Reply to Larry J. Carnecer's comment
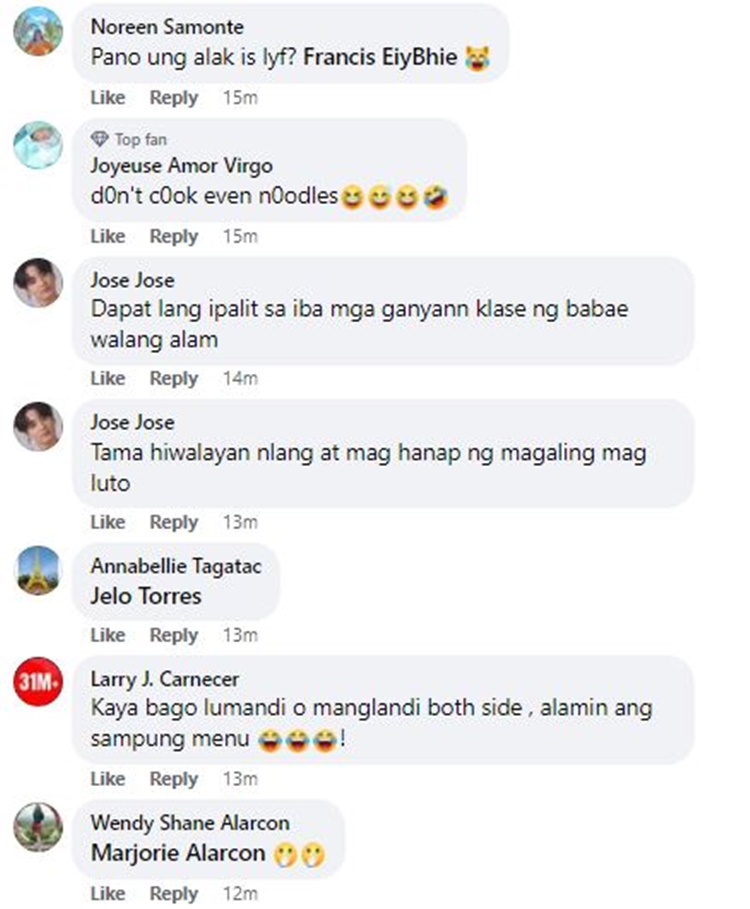Screen dimensions: 750x909 pyautogui.click(x=174, y=779)
